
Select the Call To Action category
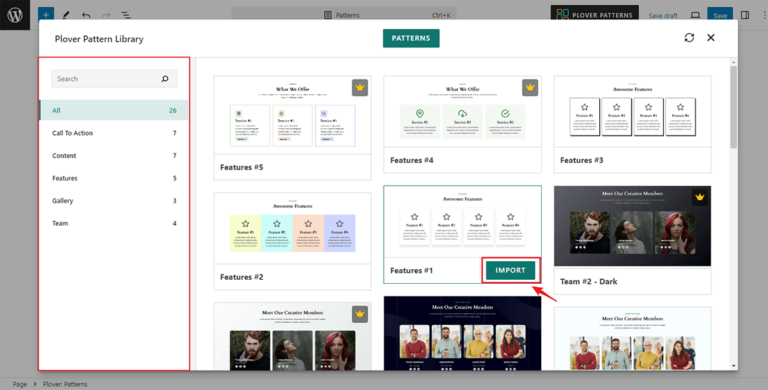click(114, 133)
